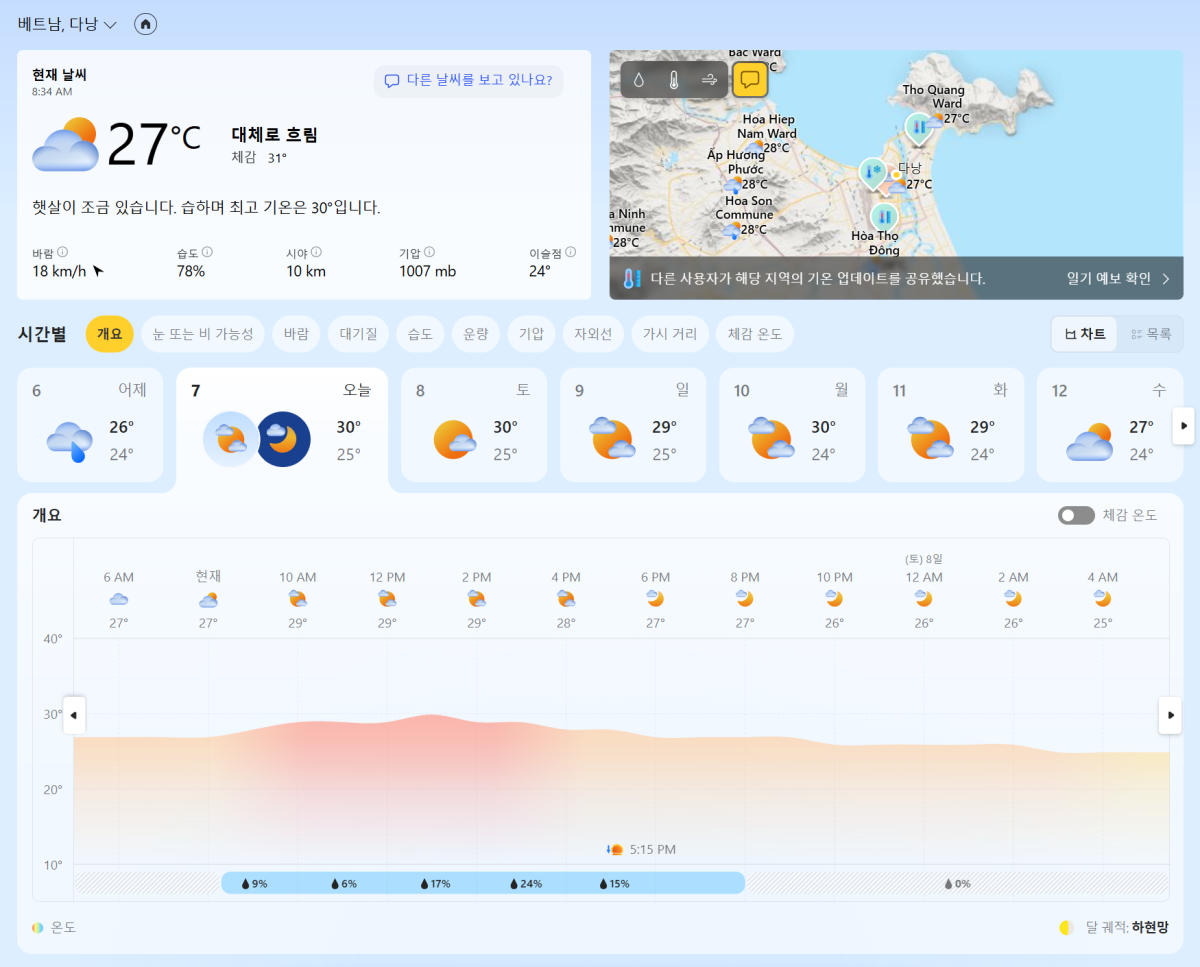Screen dimensions: 1200x967
Task: Click the info icon next to 습도
Action: [x=207, y=253]
